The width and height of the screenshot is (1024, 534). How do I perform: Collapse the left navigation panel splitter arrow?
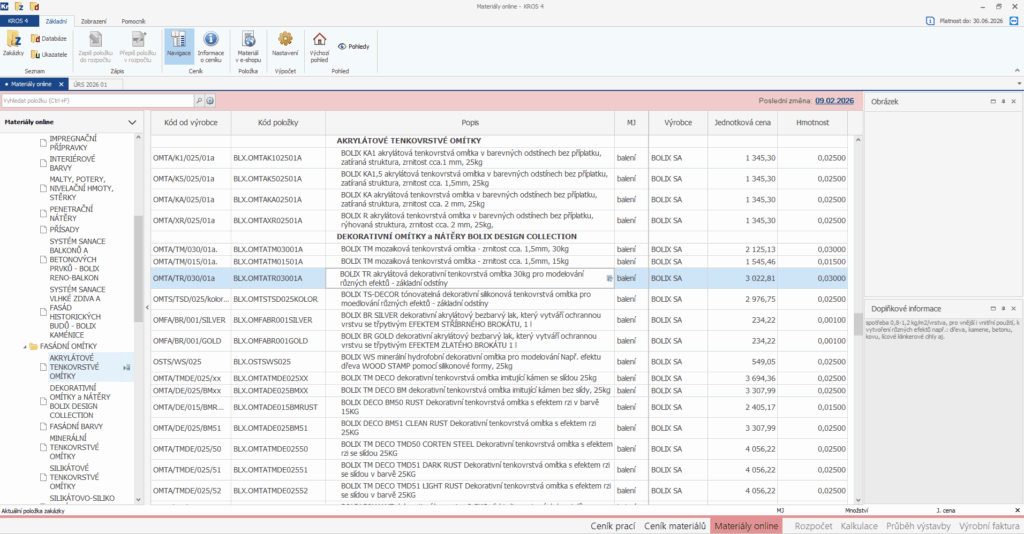point(147,307)
